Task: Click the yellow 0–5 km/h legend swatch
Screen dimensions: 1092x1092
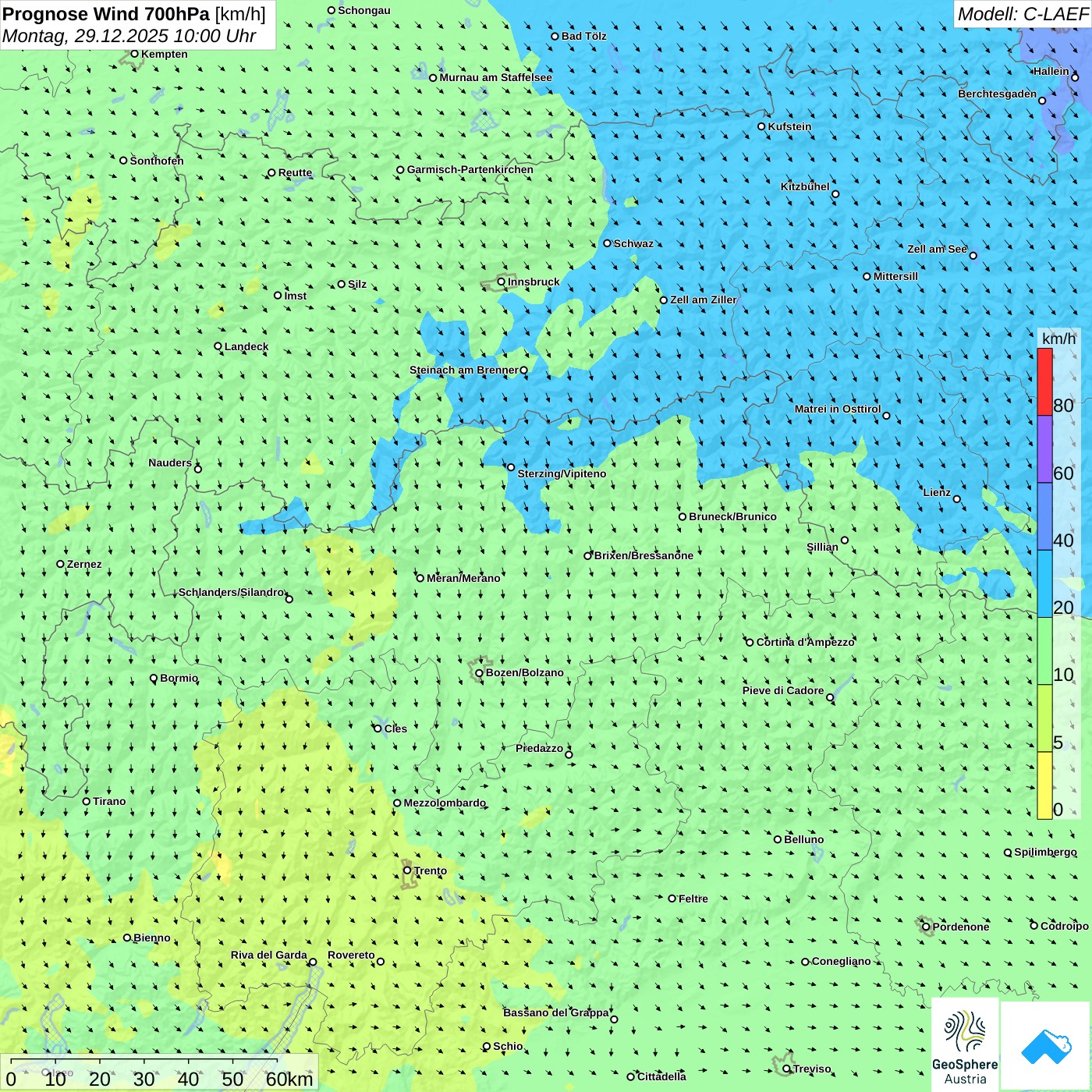Action: (x=1044, y=785)
